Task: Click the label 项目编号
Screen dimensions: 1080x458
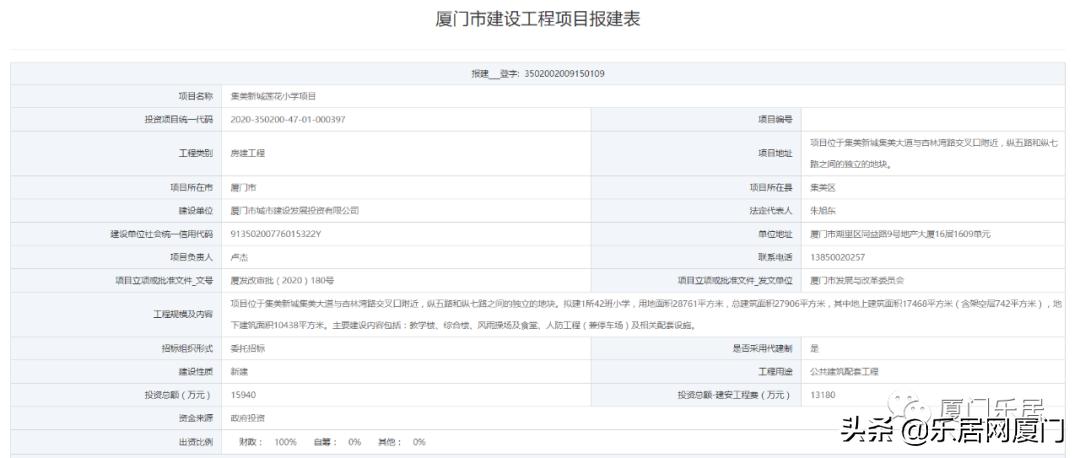Action: tap(776, 119)
